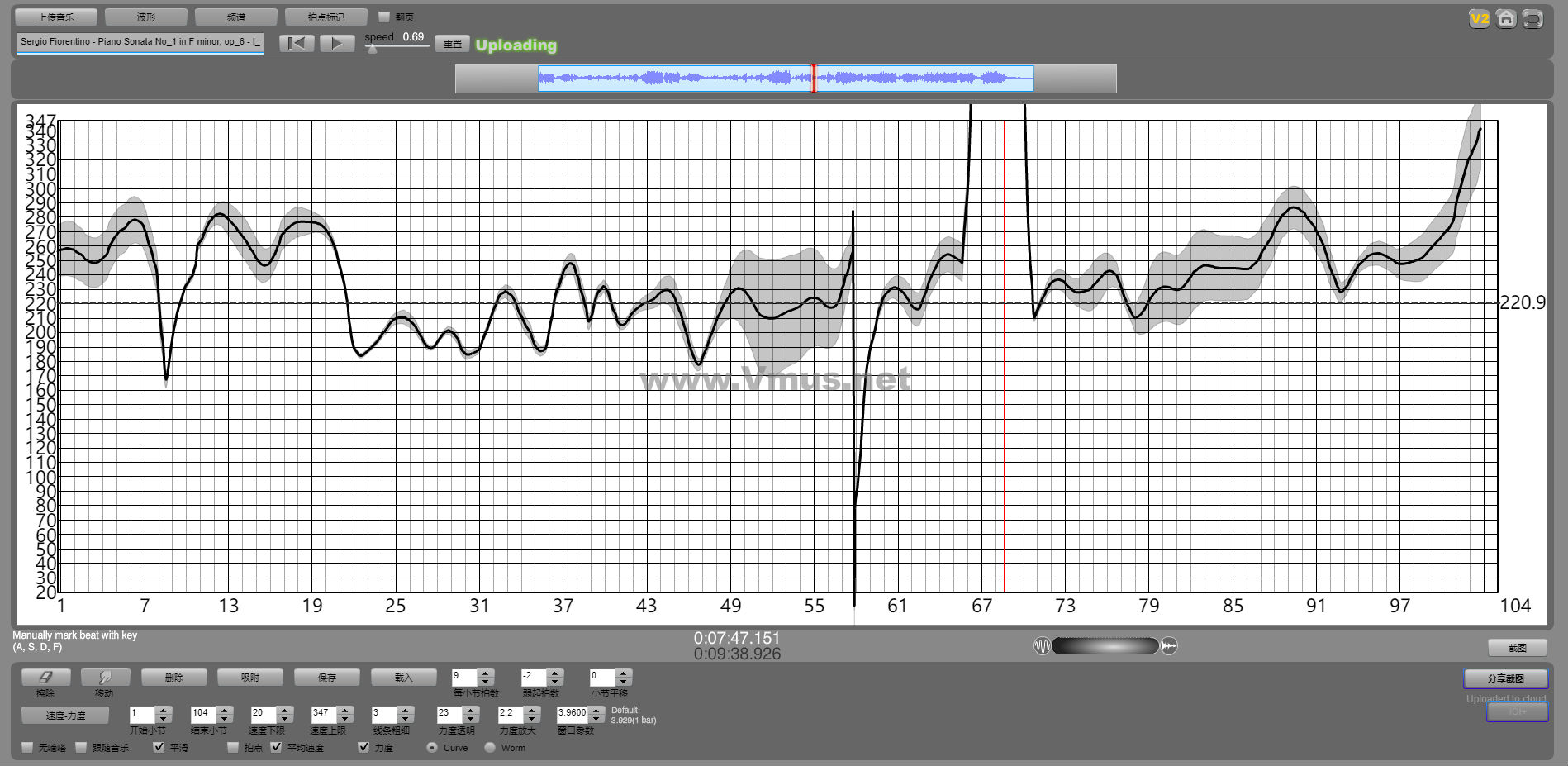
Task: Switch to the V2 version icon
Action: coord(1479,18)
